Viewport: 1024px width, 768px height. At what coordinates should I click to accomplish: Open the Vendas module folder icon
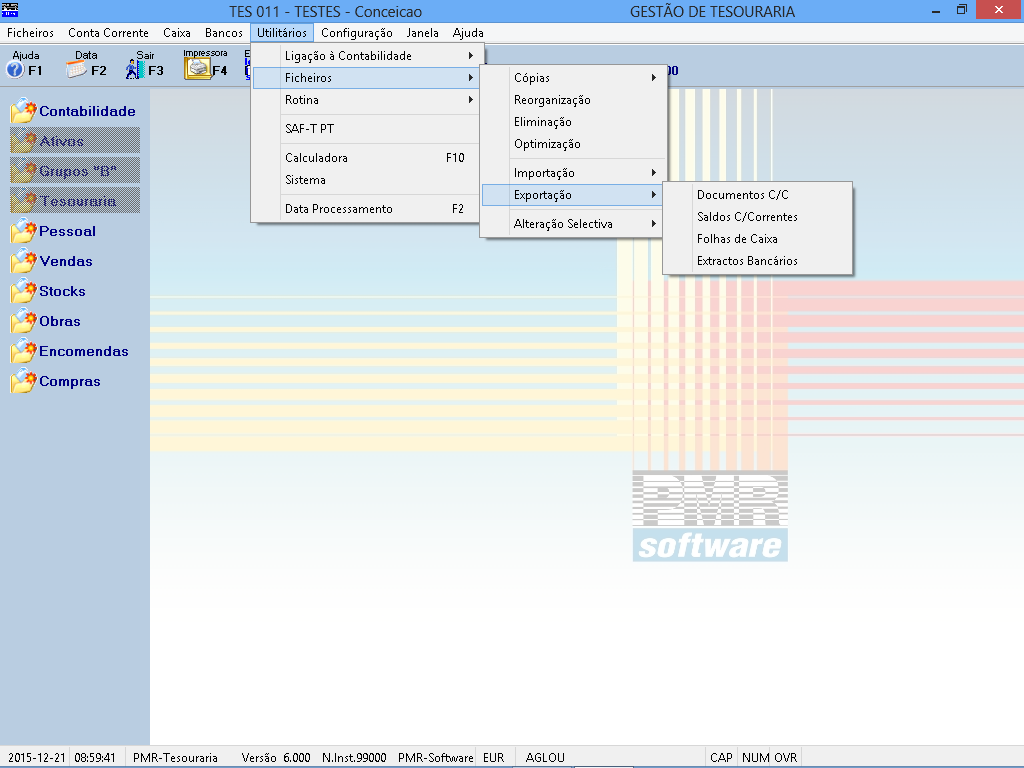24,261
